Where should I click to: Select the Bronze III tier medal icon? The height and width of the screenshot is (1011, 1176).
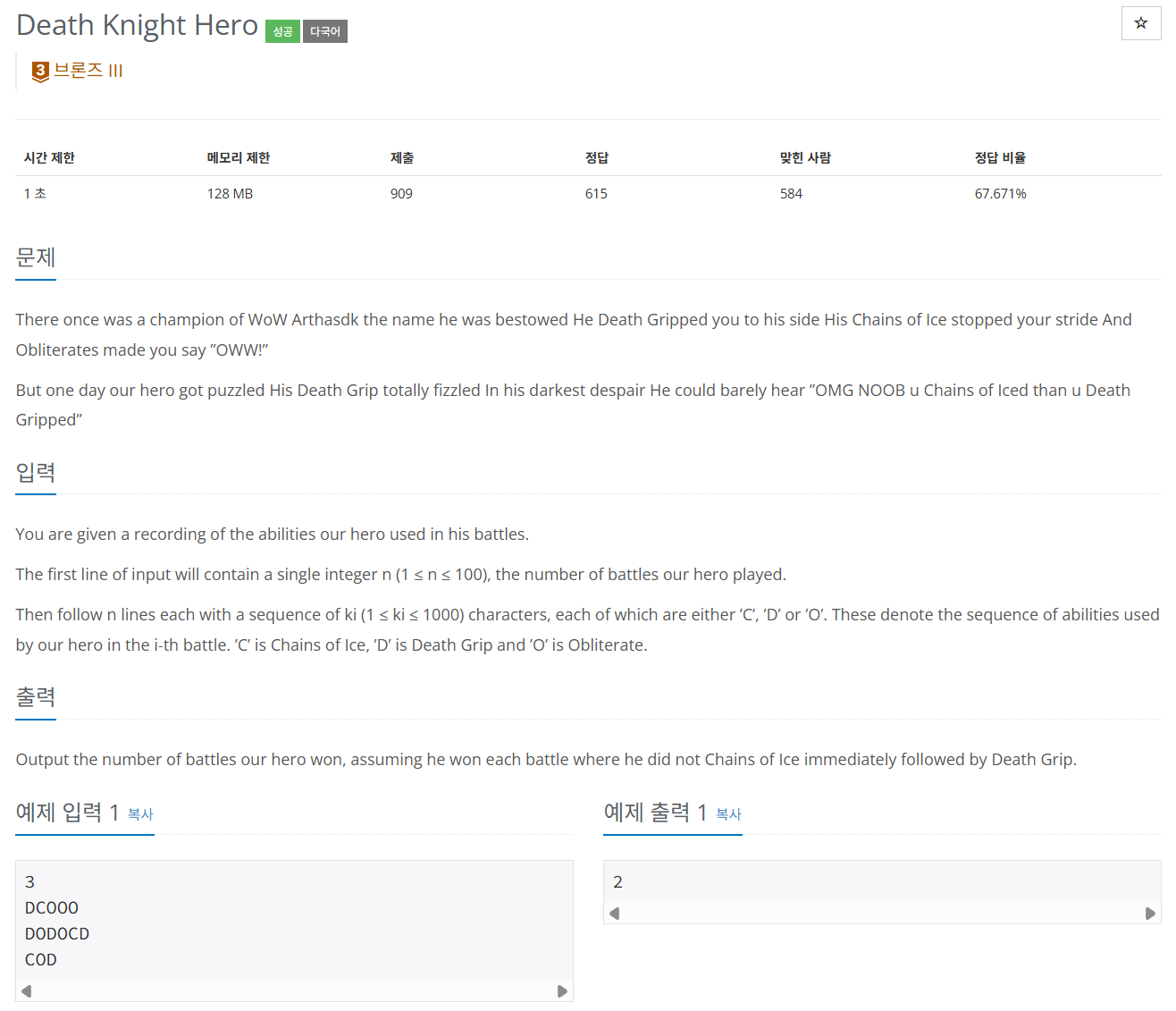tap(39, 71)
